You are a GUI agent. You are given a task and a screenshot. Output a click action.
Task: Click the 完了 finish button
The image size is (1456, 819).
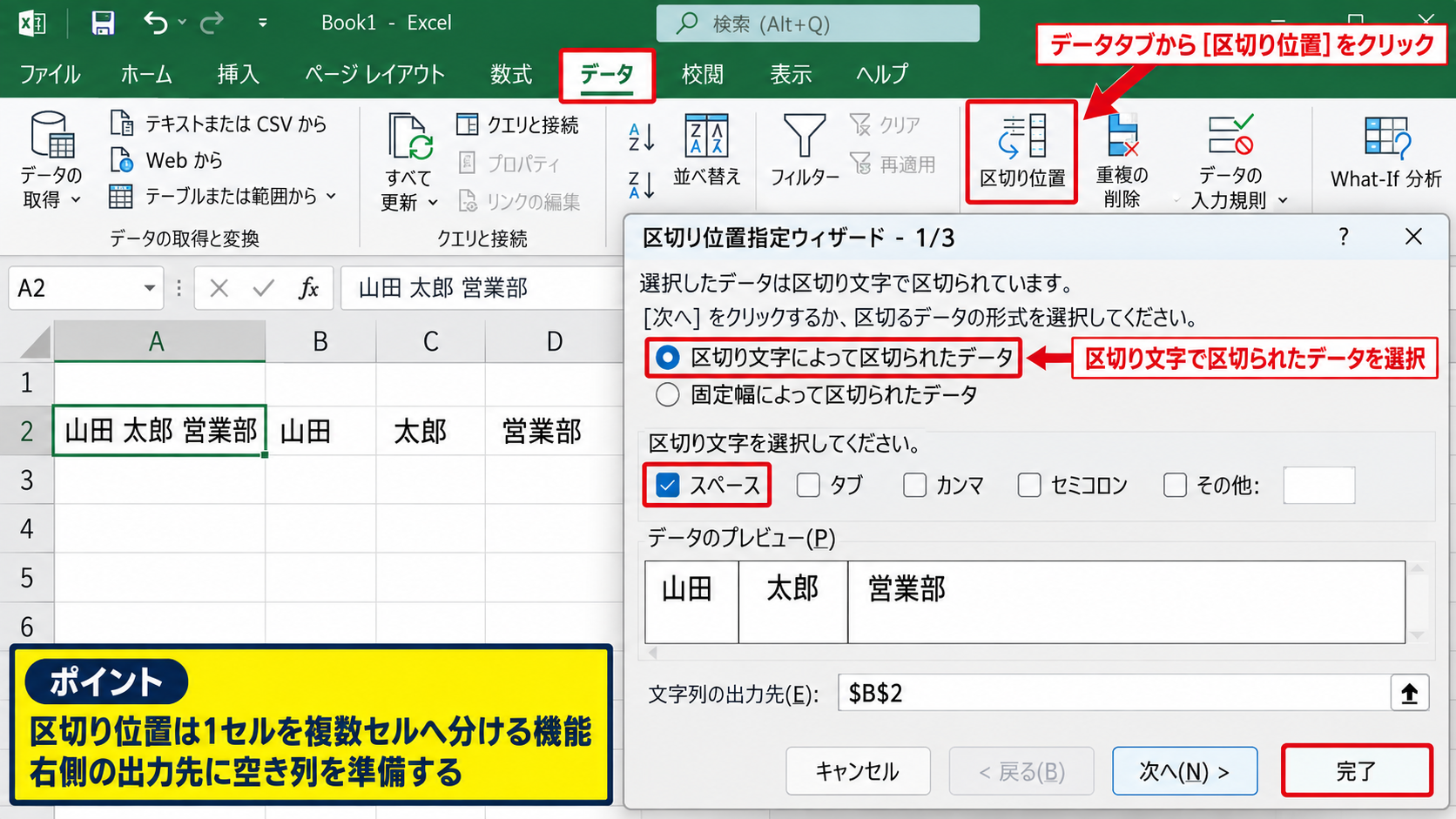1357,770
